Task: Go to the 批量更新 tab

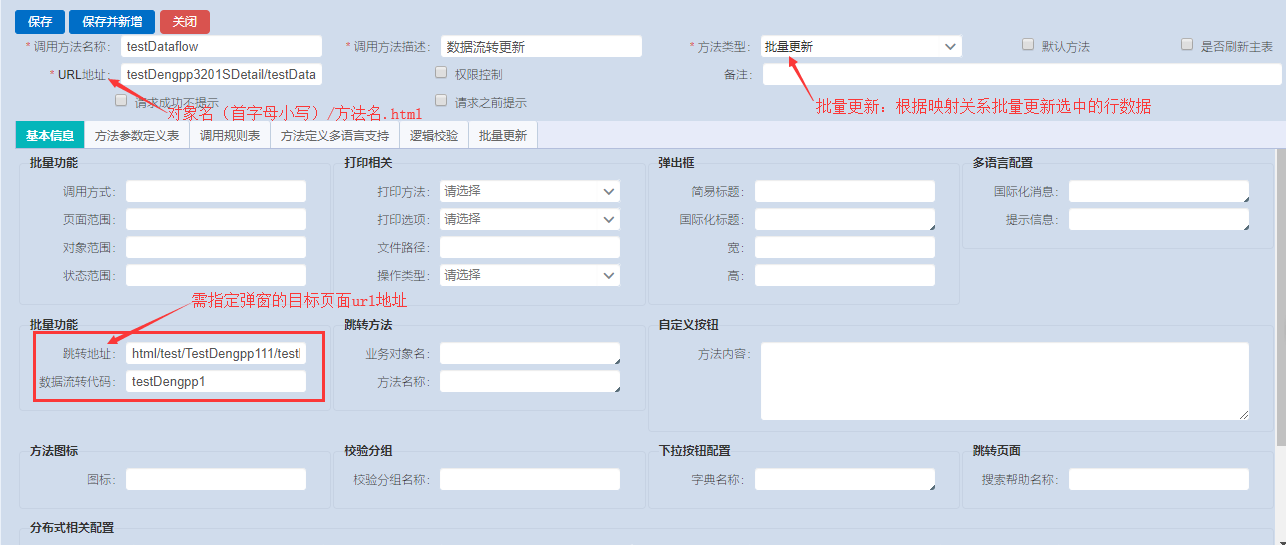Action: point(503,136)
